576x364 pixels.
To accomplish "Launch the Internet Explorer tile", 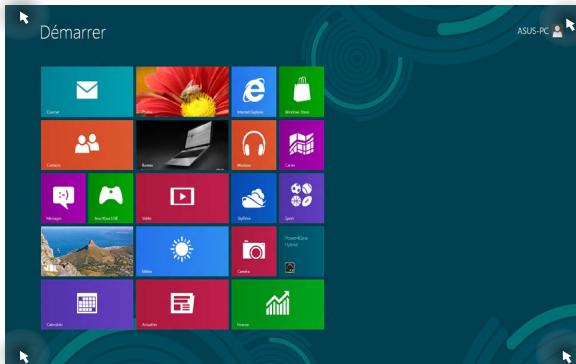I will click(x=254, y=91).
